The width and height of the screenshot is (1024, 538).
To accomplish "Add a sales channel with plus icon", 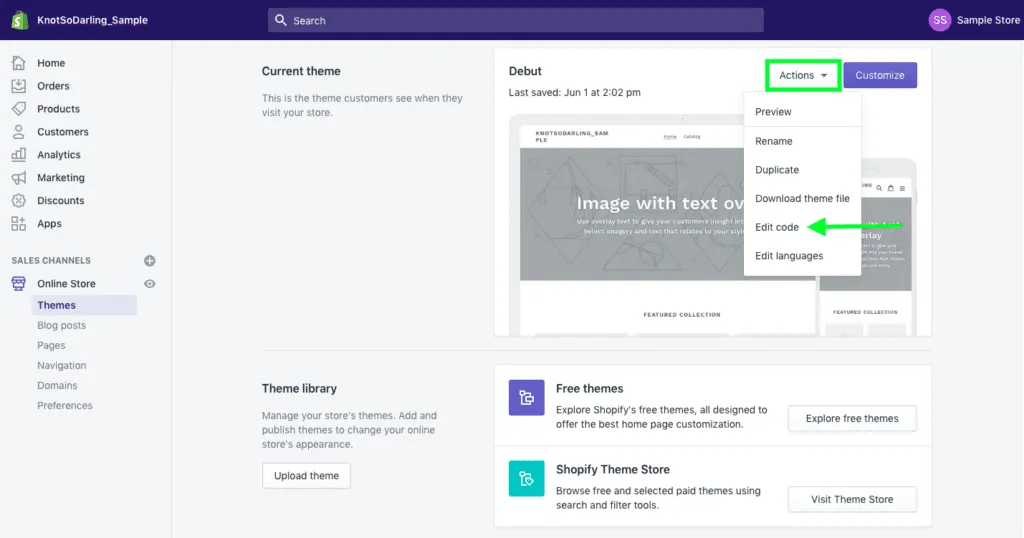I will 150,261.
